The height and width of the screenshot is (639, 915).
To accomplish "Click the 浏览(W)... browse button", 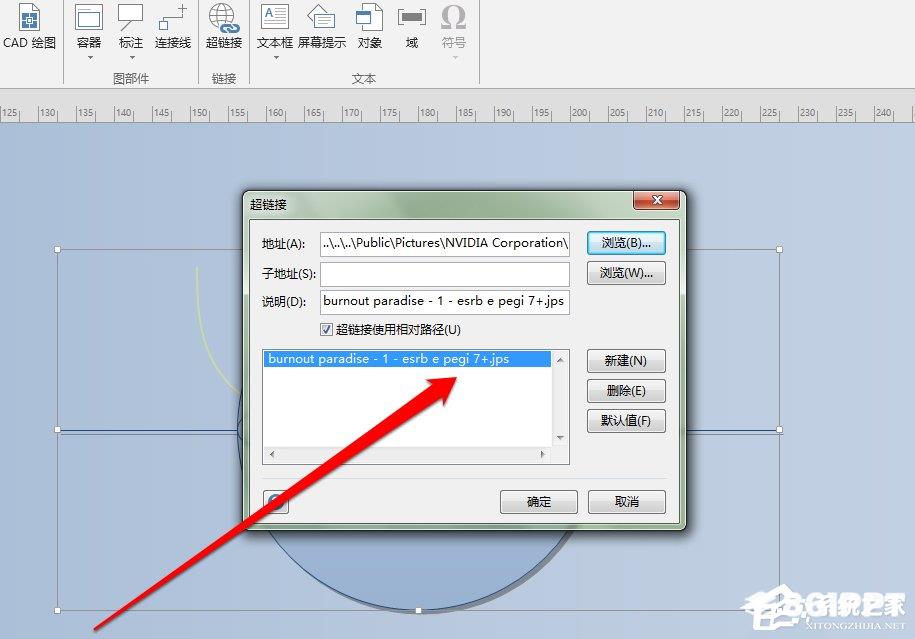I will [x=626, y=273].
